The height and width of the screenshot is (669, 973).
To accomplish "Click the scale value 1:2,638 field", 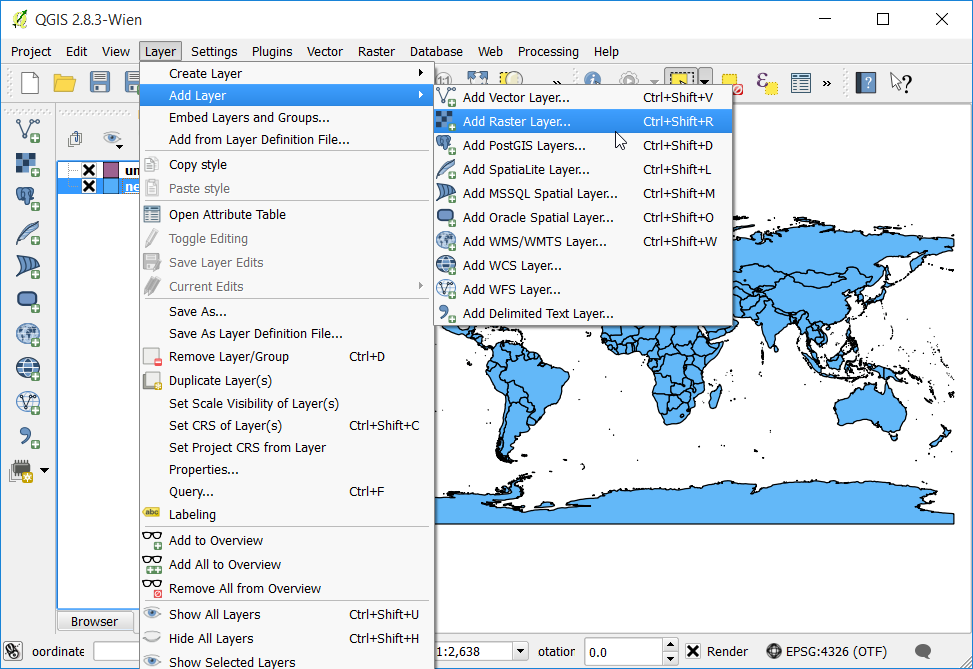I will (473, 652).
